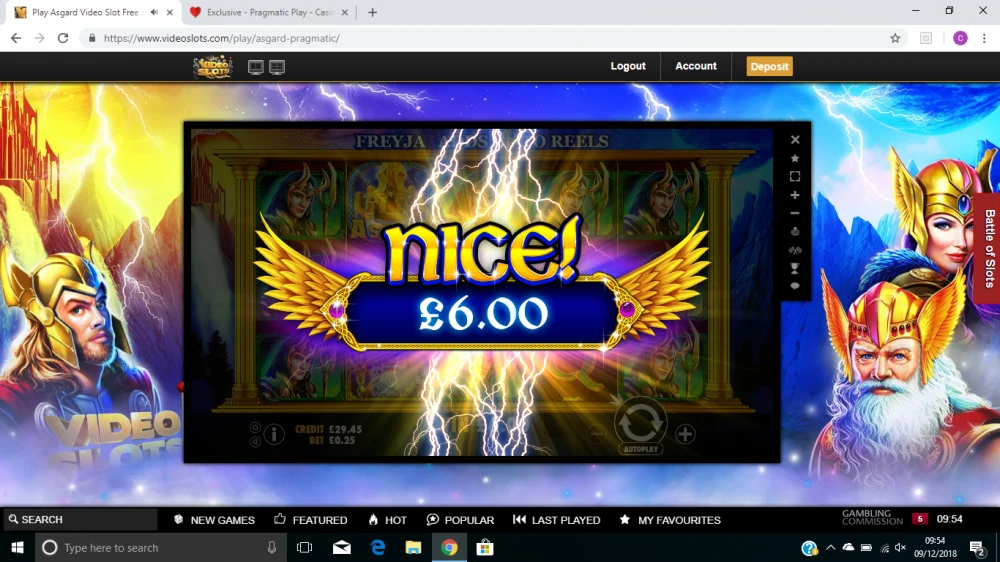Go forward in browser history
This screenshot has width=1000, height=562.
pyautogui.click(x=40, y=38)
